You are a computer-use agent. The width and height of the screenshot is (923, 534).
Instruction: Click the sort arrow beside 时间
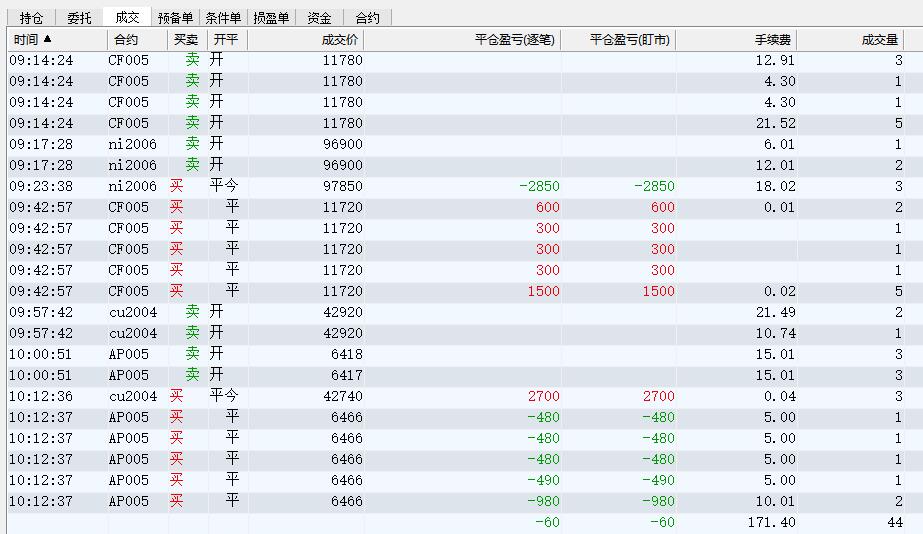[48, 39]
